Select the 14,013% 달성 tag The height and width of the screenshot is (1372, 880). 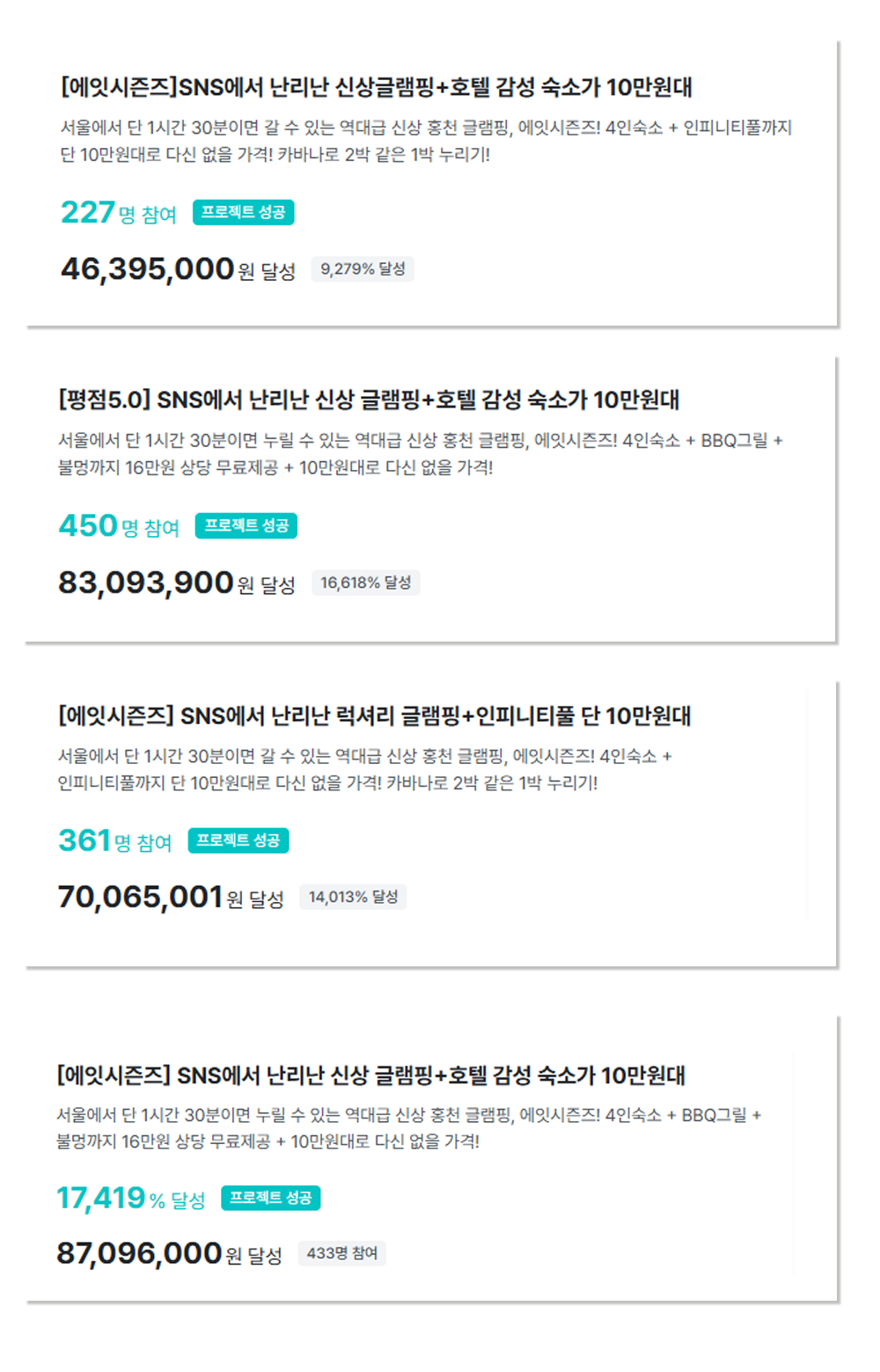pyautogui.click(x=353, y=897)
